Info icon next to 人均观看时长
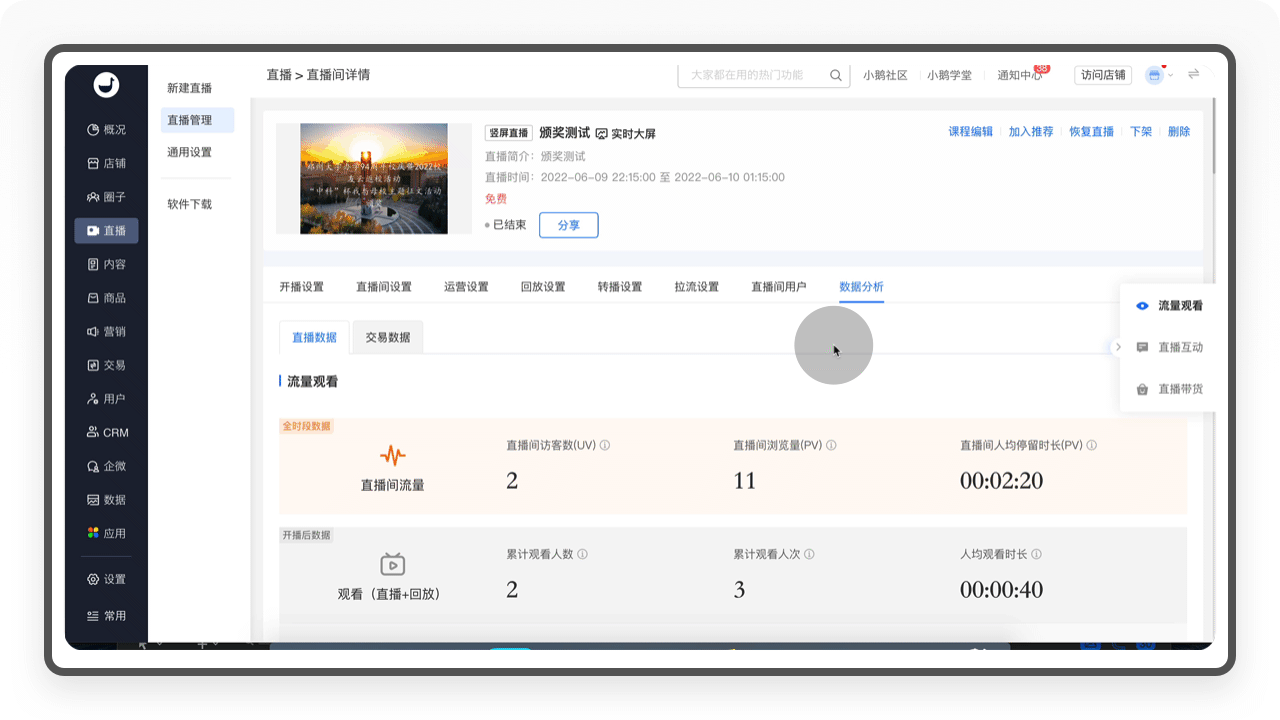 1036,554
